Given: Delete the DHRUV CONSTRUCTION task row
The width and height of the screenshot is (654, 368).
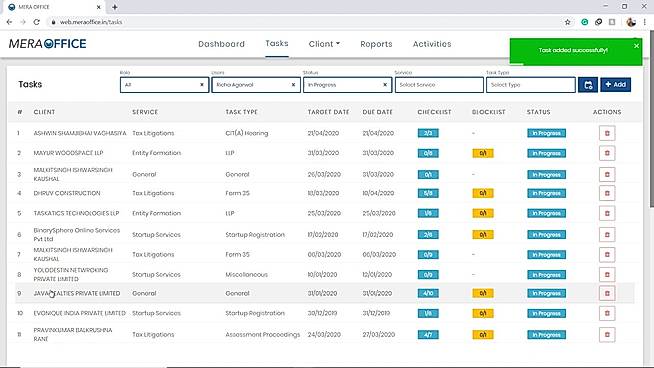Looking at the screenshot, I should point(607,193).
